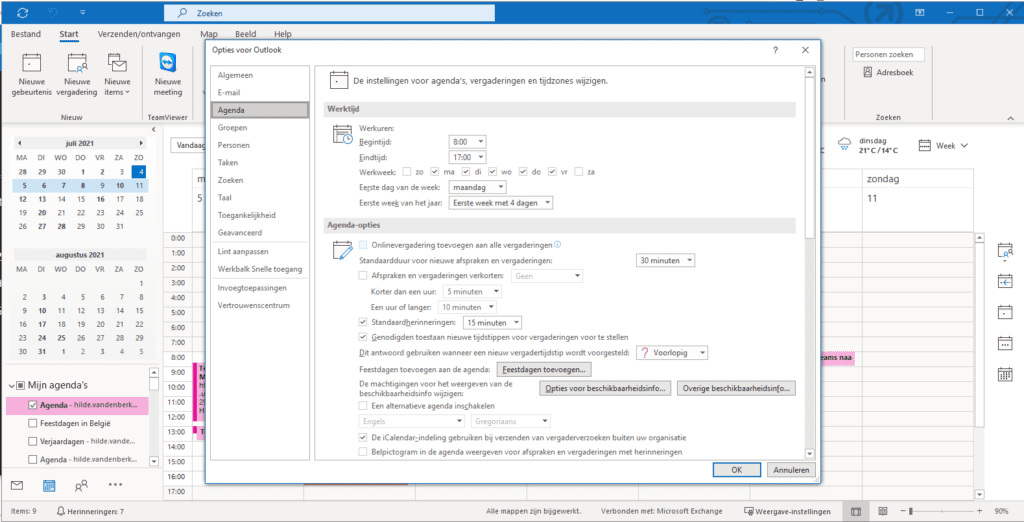The width and height of the screenshot is (1024, 522).
Task: Open the 30 minuten default duration dropdown
Action: click(x=665, y=260)
